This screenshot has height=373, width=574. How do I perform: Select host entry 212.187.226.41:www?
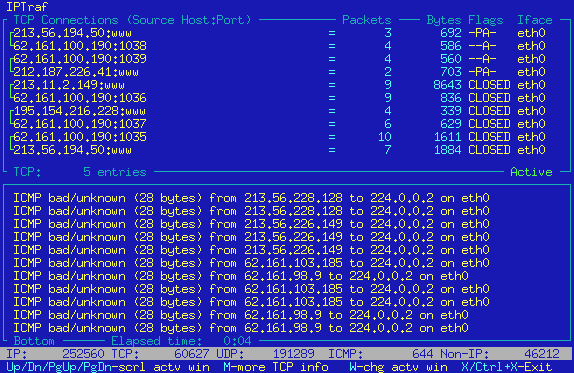[x=76, y=72]
